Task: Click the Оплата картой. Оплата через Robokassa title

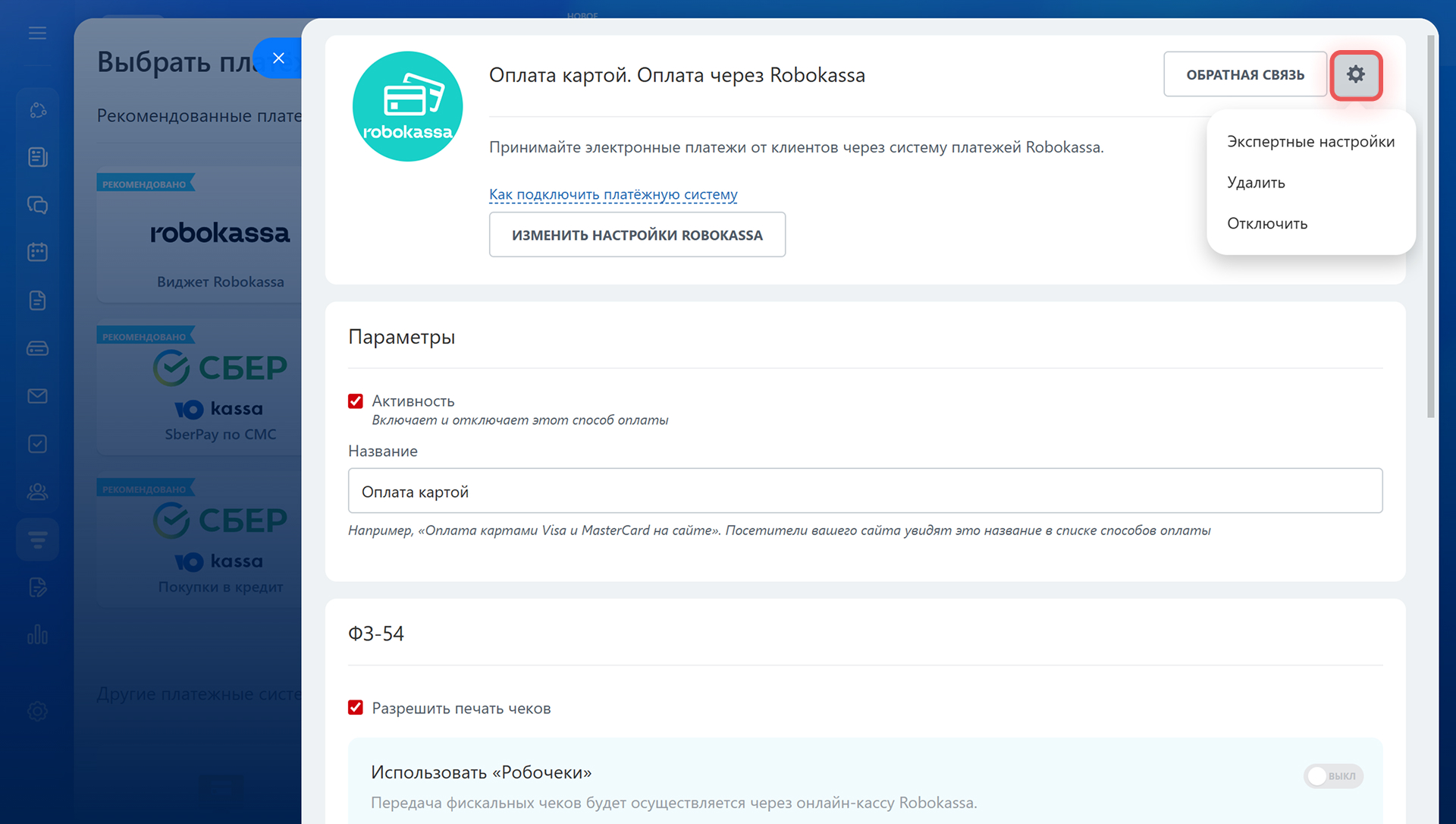Action: [677, 75]
